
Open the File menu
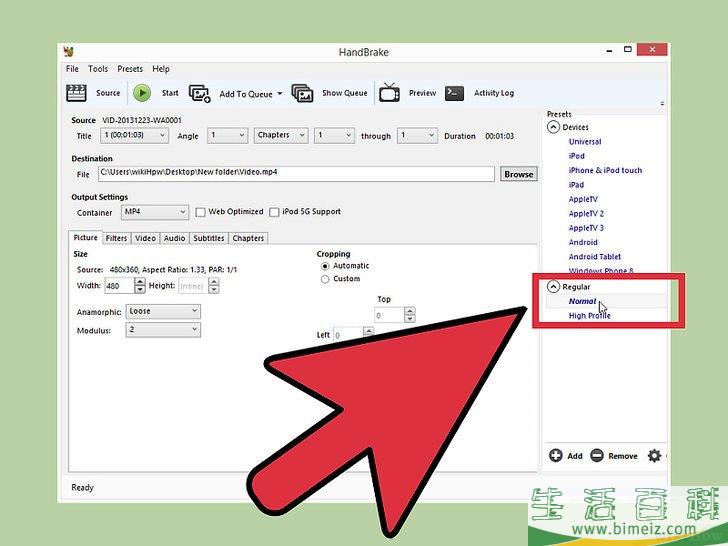pyautogui.click(x=72, y=69)
